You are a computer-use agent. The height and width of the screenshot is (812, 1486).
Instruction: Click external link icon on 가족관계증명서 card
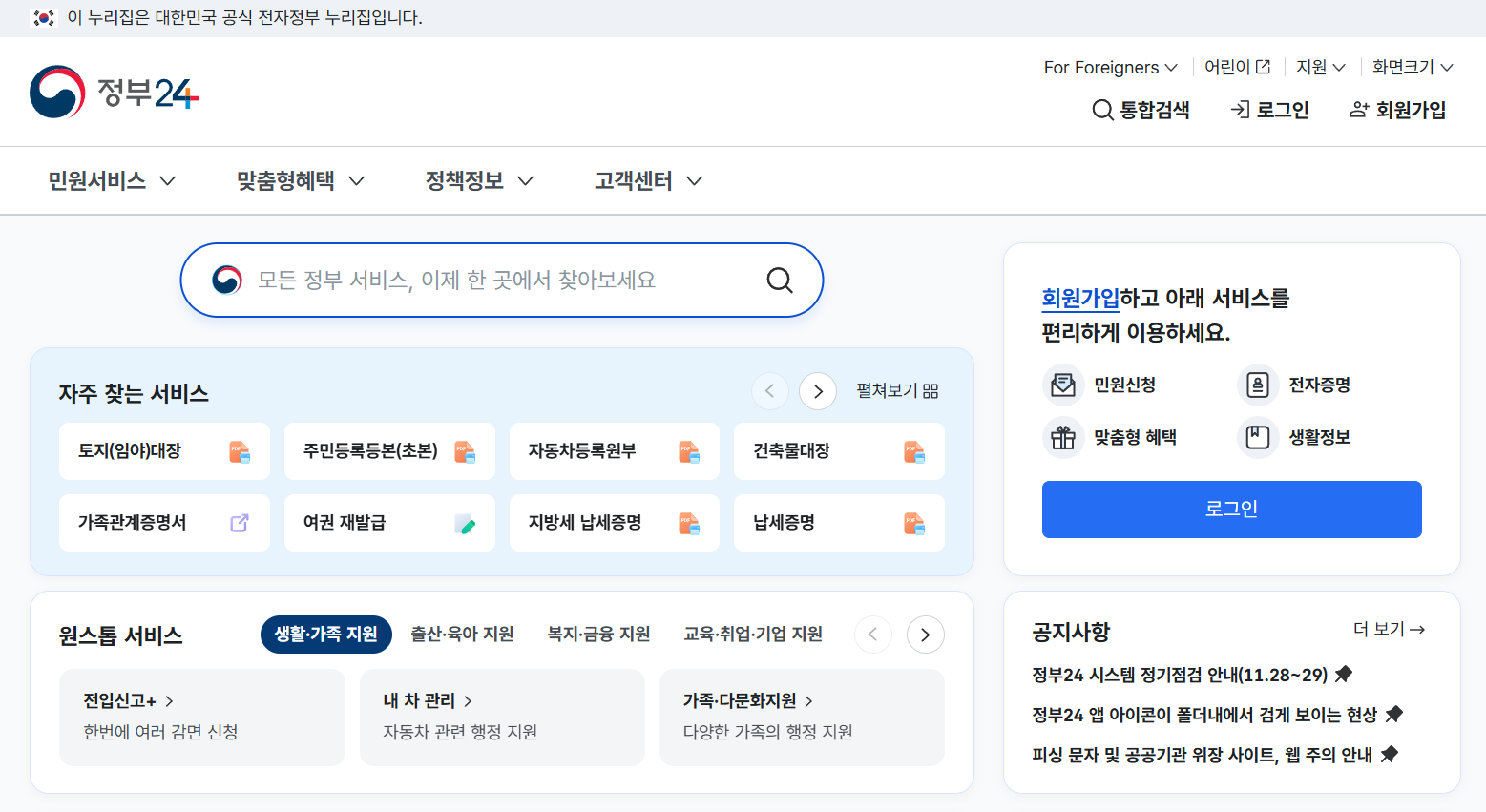click(x=240, y=523)
